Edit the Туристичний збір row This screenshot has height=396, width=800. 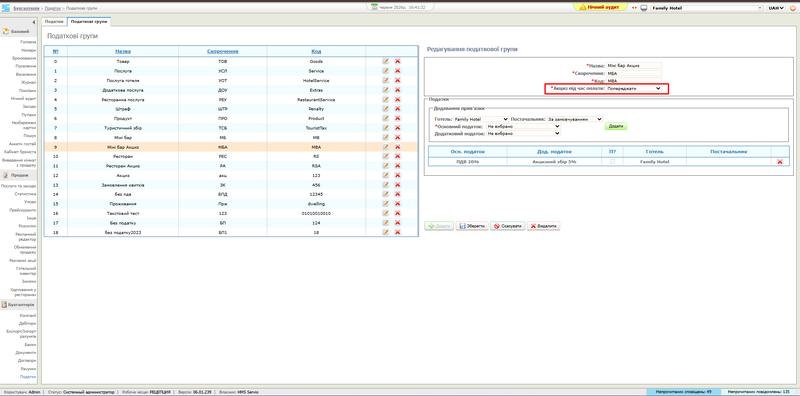click(386, 128)
